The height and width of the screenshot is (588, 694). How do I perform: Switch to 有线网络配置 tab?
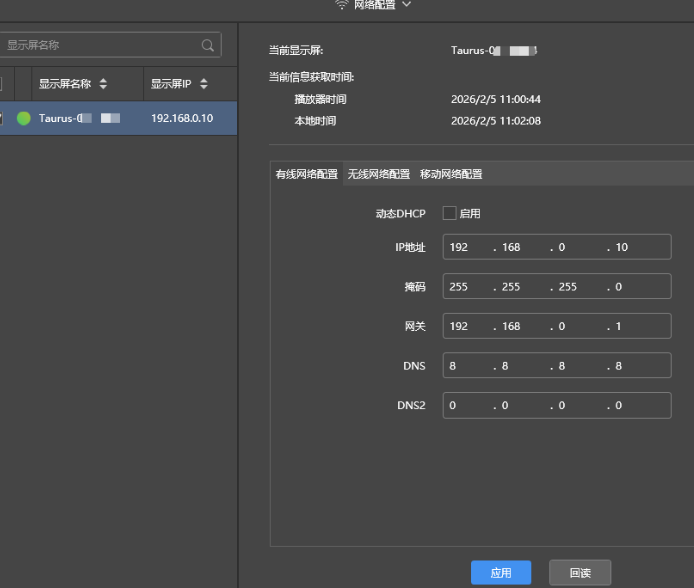[x=306, y=174]
